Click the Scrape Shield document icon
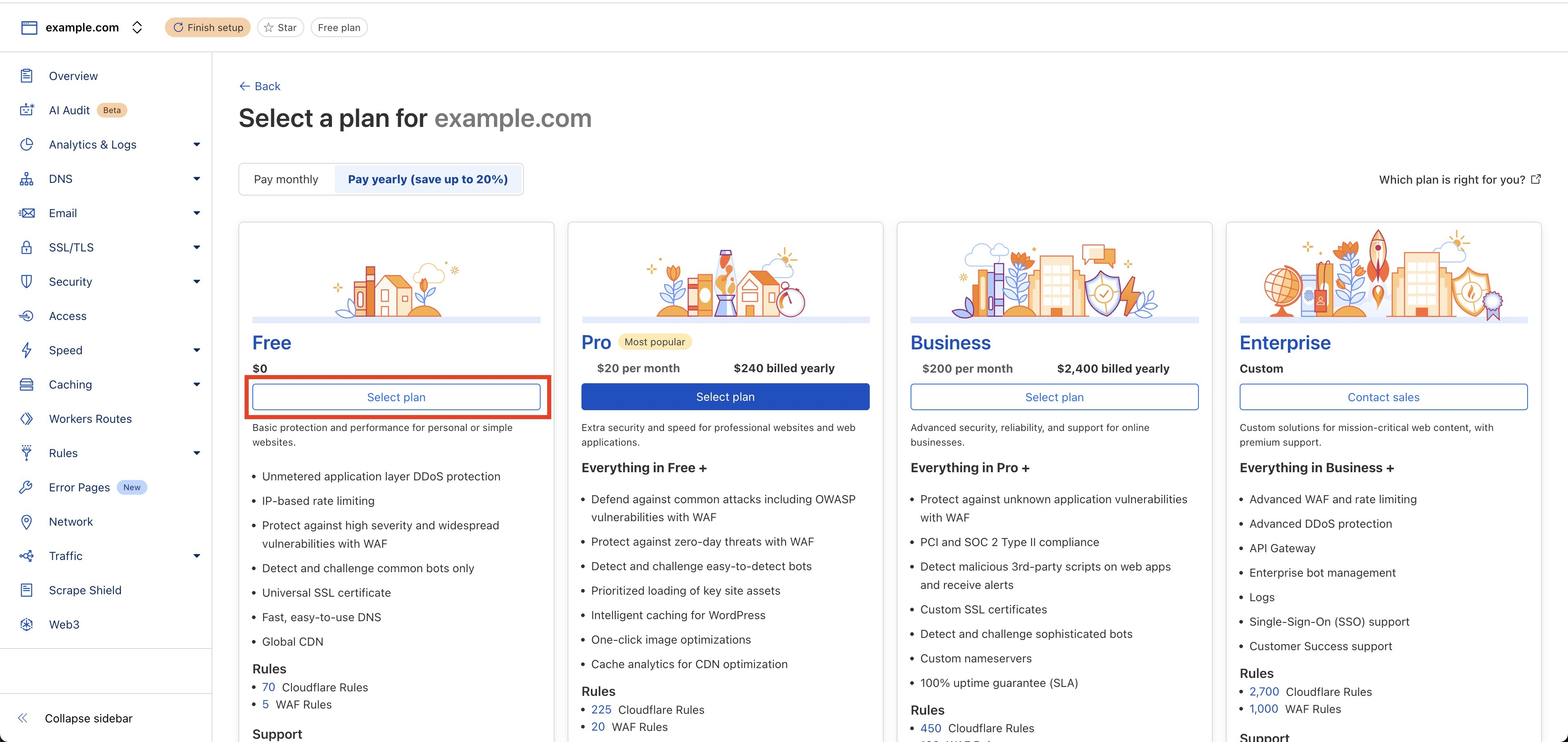Viewport: 1568px width, 742px height. [x=26, y=591]
